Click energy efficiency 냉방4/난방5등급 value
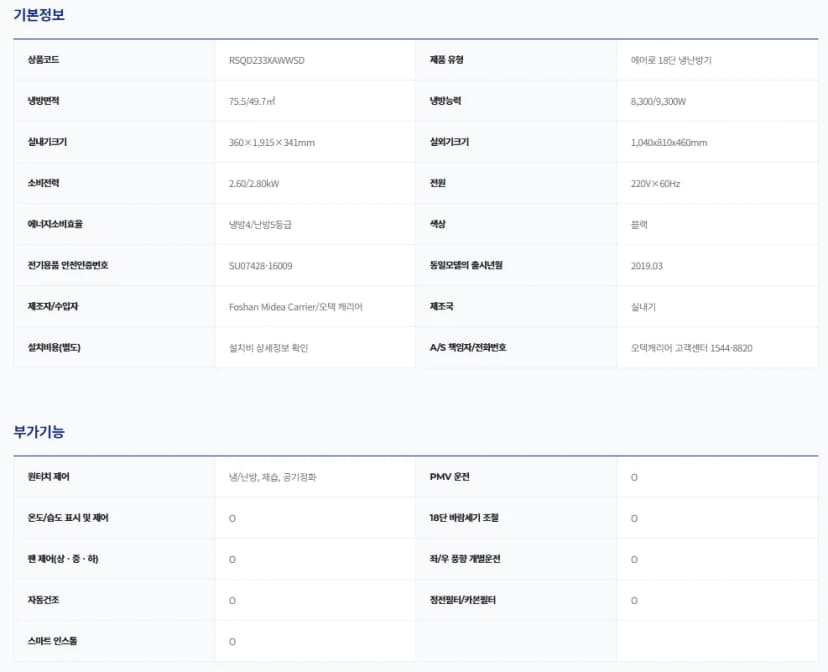Image resolution: width=828 pixels, height=672 pixels. pos(260,225)
